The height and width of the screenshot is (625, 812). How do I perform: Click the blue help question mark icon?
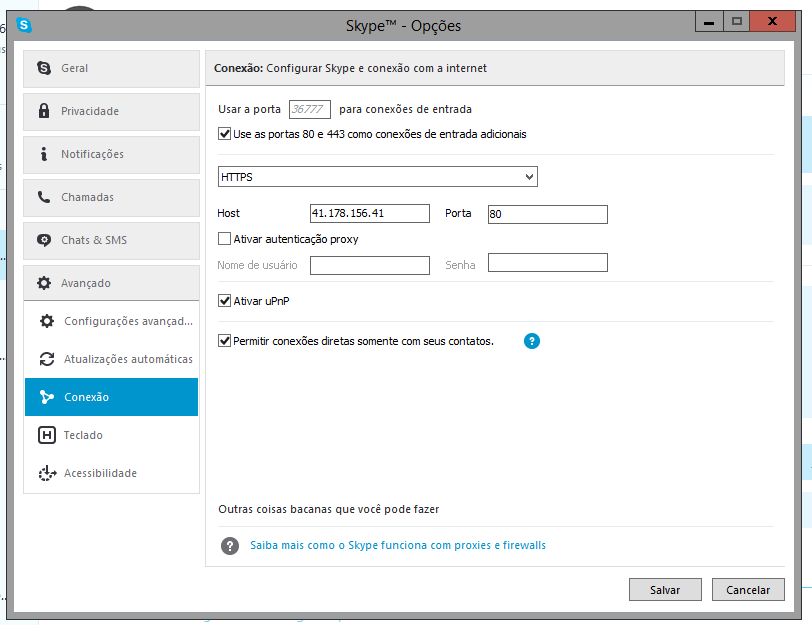coord(532,341)
